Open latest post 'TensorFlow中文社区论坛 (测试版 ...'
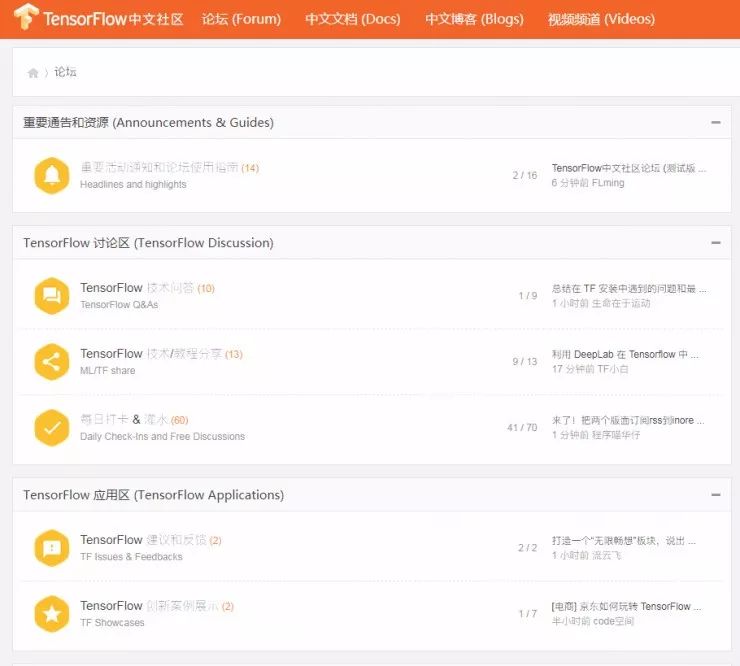Image resolution: width=740 pixels, height=666 pixels. pos(629,168)
